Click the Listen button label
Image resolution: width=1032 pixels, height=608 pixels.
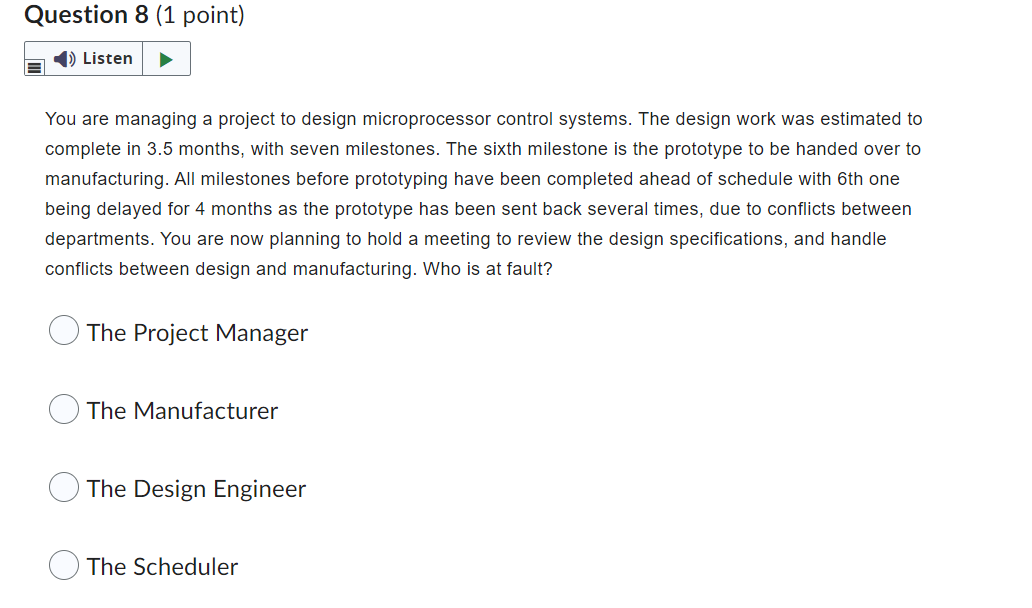pos(107,58)
